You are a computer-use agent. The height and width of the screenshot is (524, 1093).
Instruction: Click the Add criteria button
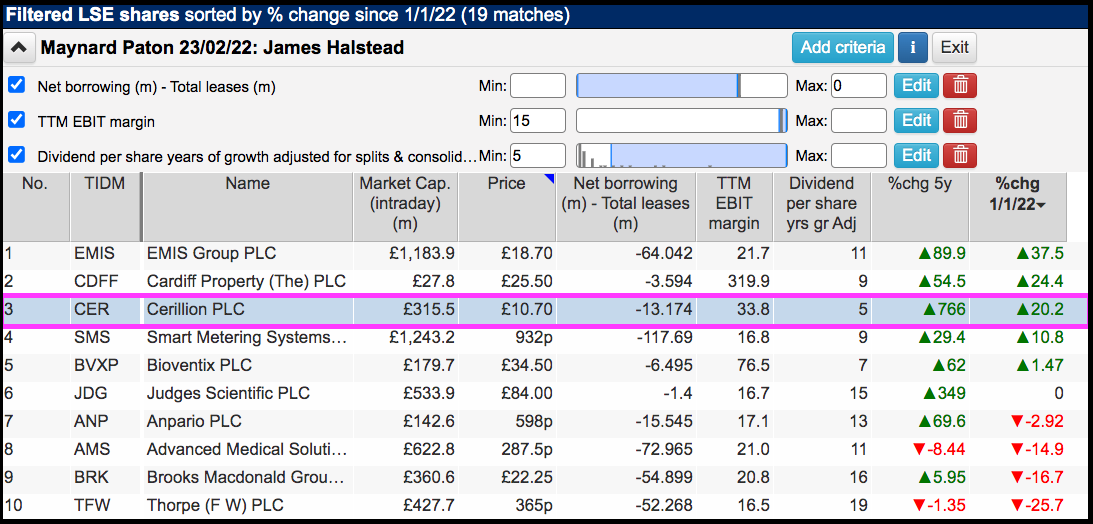pos(843,47)
